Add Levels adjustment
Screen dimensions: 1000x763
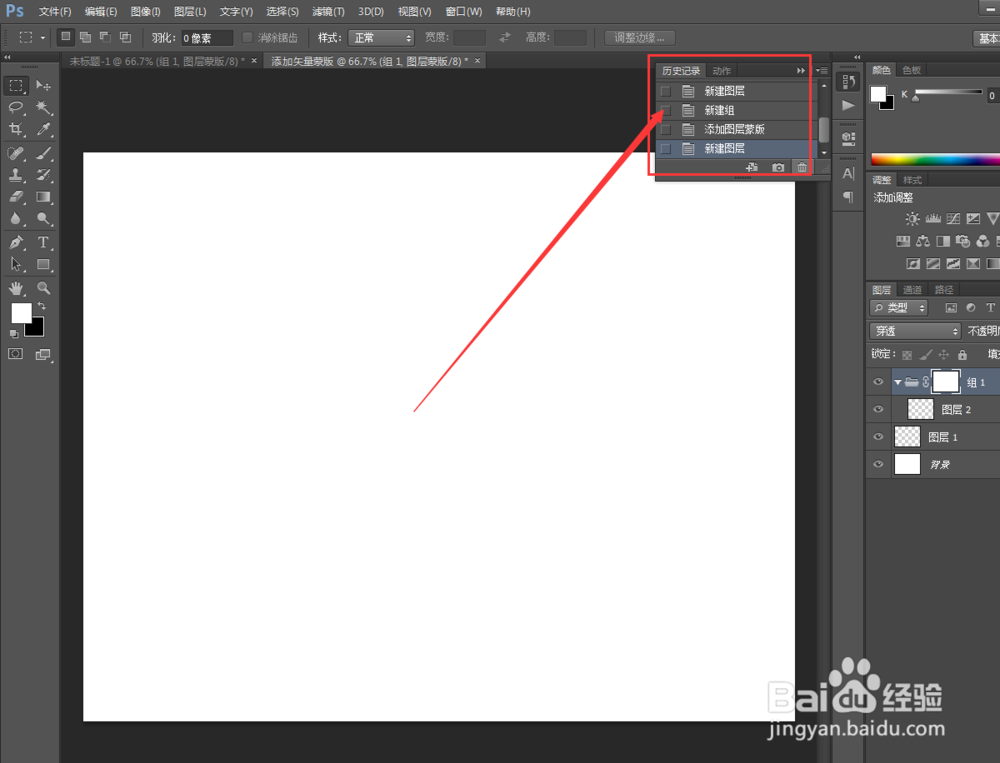[933, 219]
